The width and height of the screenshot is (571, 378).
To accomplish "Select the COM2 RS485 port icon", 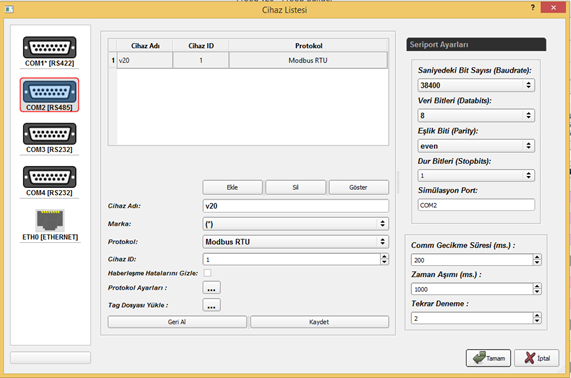I will coord(50,95).
